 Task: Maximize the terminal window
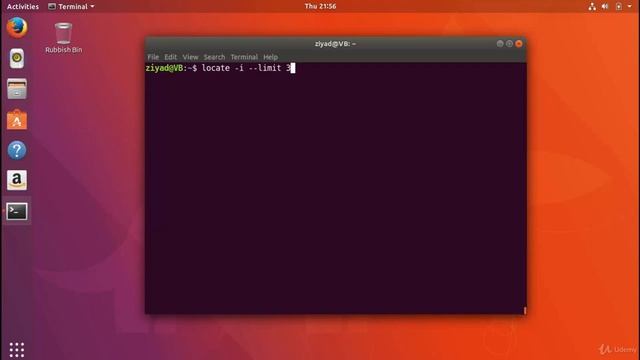click(509, 44)
